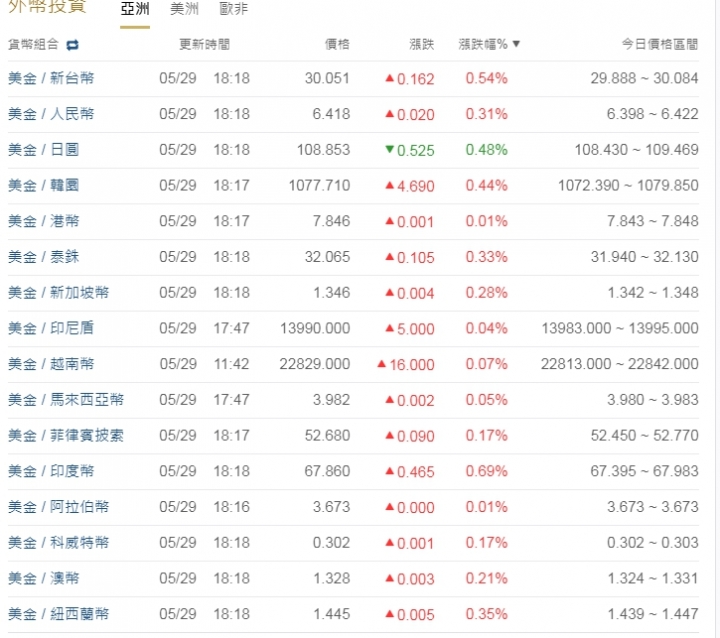This screenshot has width=720, height=638.
Task: Click range 1072.390 ~ 1079.850
Action: pos(628,186)
